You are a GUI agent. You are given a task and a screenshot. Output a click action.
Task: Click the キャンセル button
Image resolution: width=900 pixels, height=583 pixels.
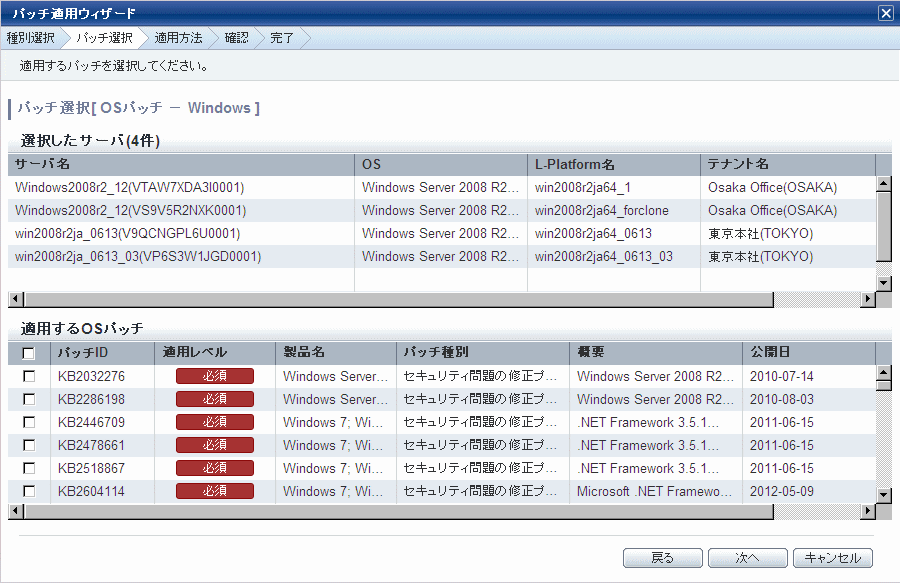(x=833, y=558)
